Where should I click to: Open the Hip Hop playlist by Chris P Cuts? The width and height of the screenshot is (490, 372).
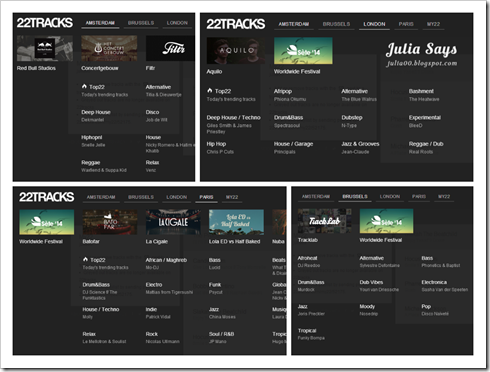[x=220, y=148]
